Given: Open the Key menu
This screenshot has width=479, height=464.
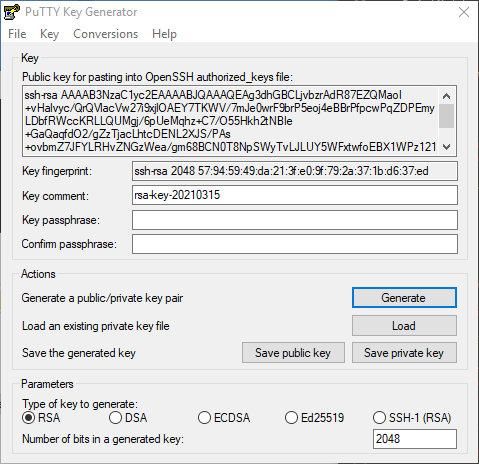Looking at the screenshot, I should click(x=49, y=34).
